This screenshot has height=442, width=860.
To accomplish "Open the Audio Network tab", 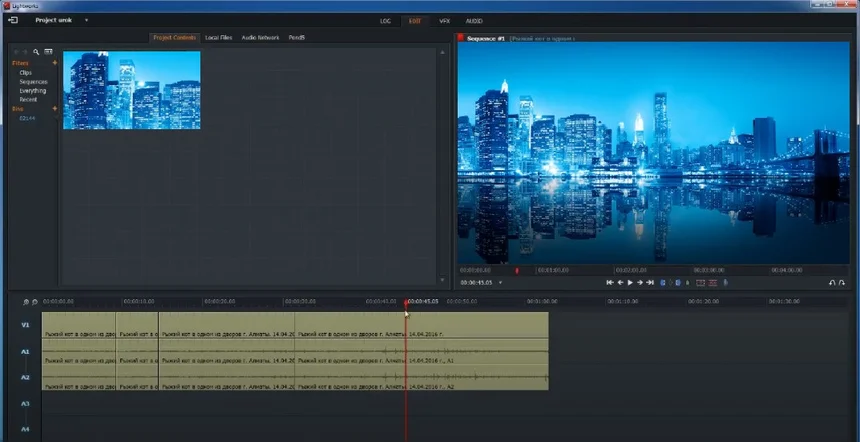I will point(261,37).
